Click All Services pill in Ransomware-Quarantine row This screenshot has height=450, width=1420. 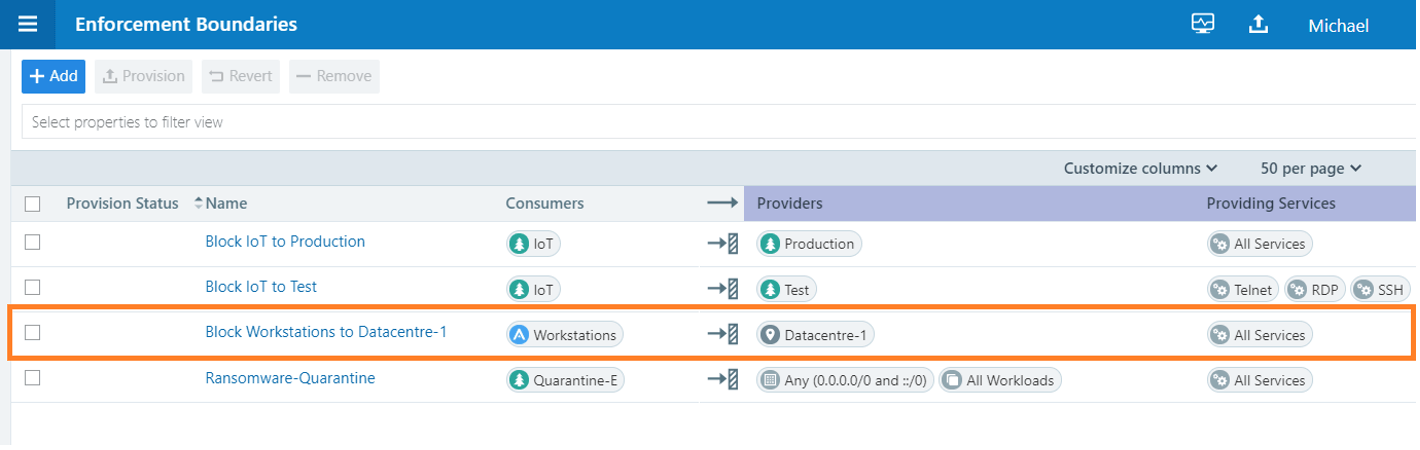tap(1259, 380)
